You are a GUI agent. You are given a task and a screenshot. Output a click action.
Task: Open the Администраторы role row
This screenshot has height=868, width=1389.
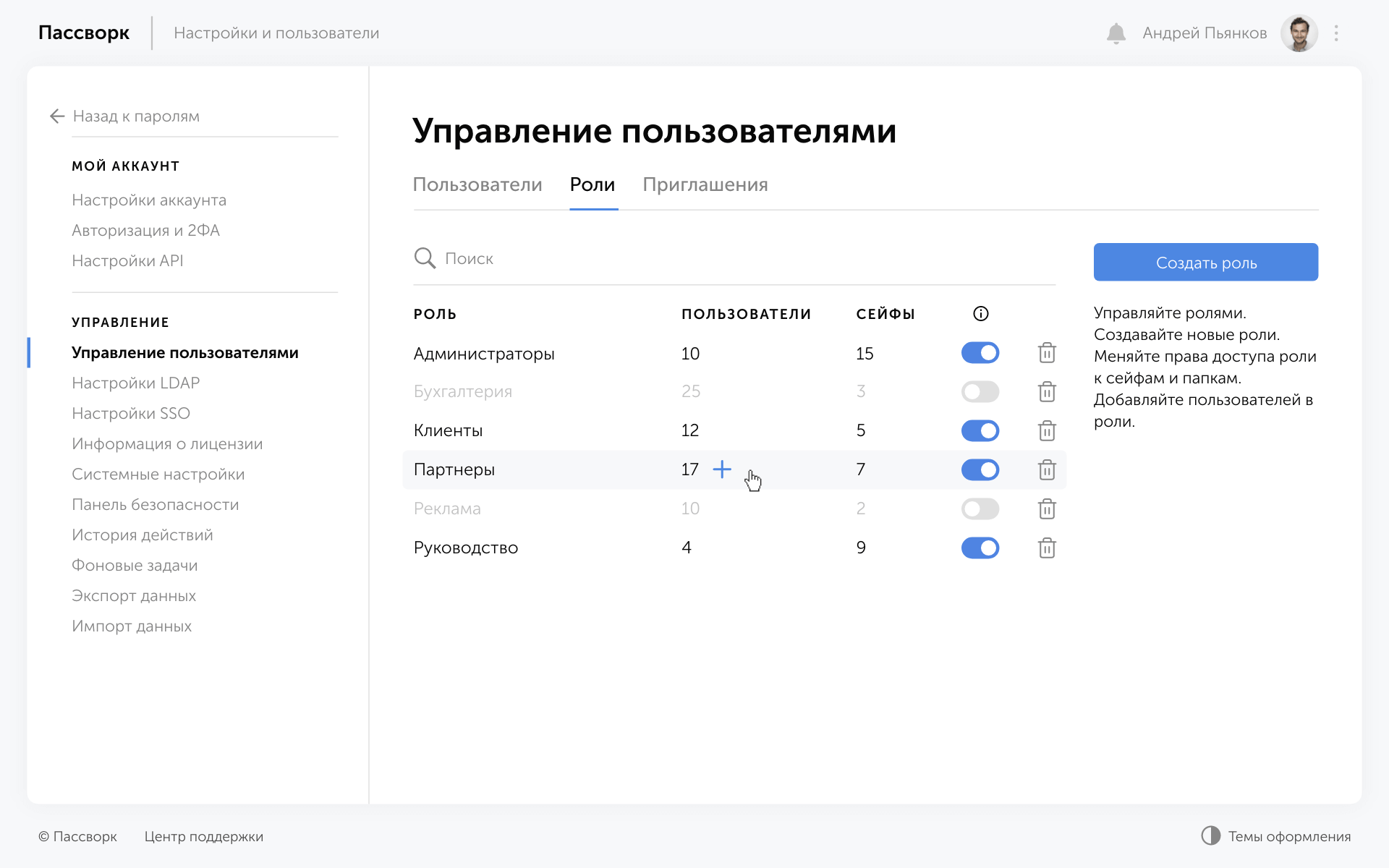tap(734, 353)
